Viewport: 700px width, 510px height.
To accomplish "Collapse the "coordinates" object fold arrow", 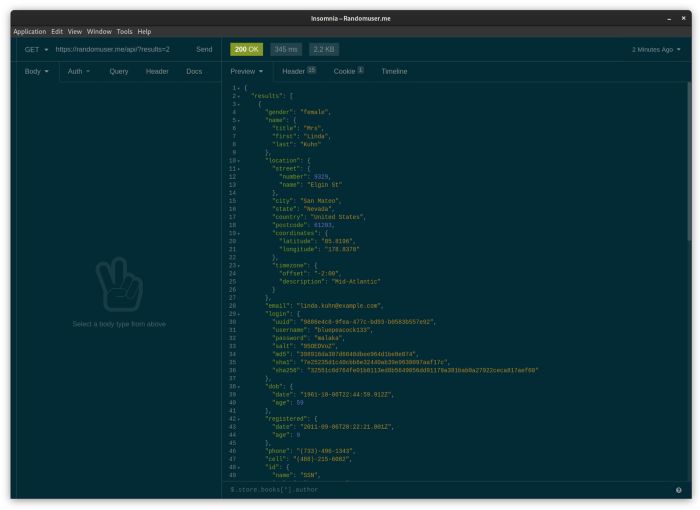I will 239,234.
